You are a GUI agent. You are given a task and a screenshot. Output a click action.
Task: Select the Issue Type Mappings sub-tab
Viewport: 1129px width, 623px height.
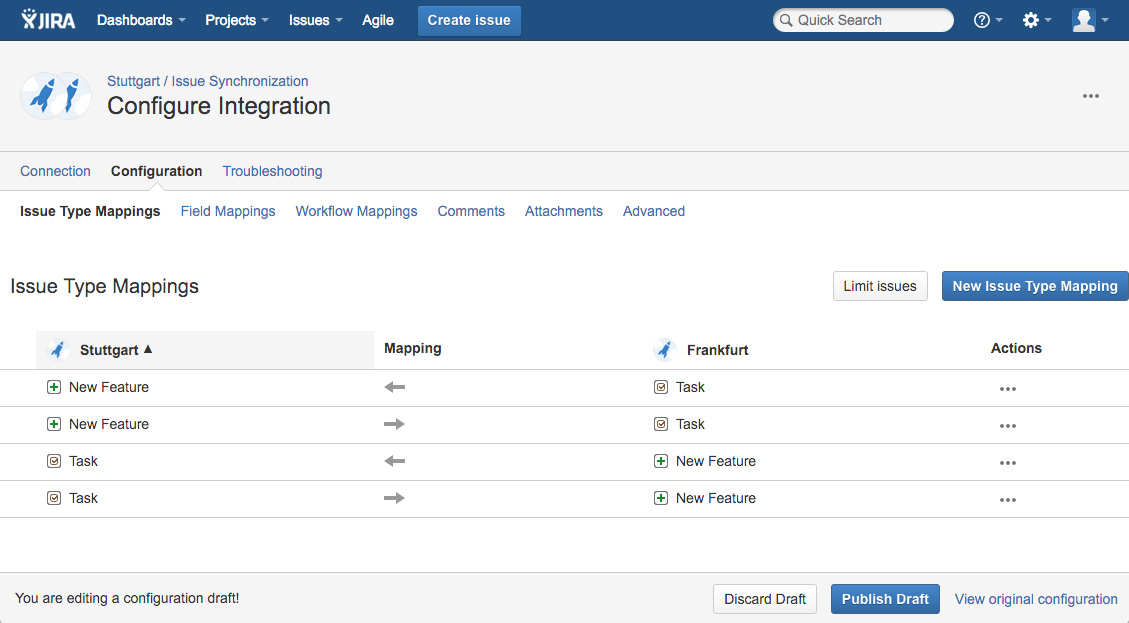click(x=90, y=211)
